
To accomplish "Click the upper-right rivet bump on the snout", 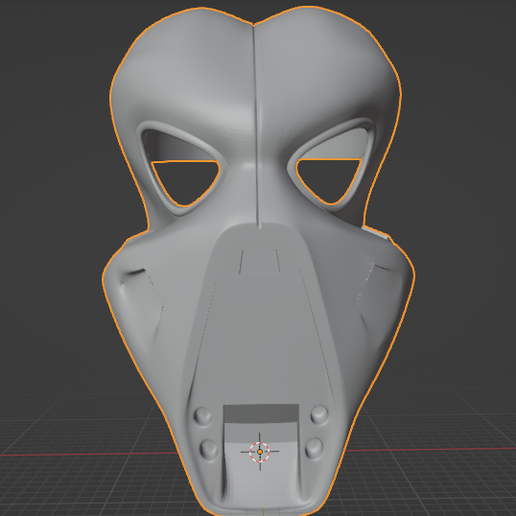I will 319,415.
